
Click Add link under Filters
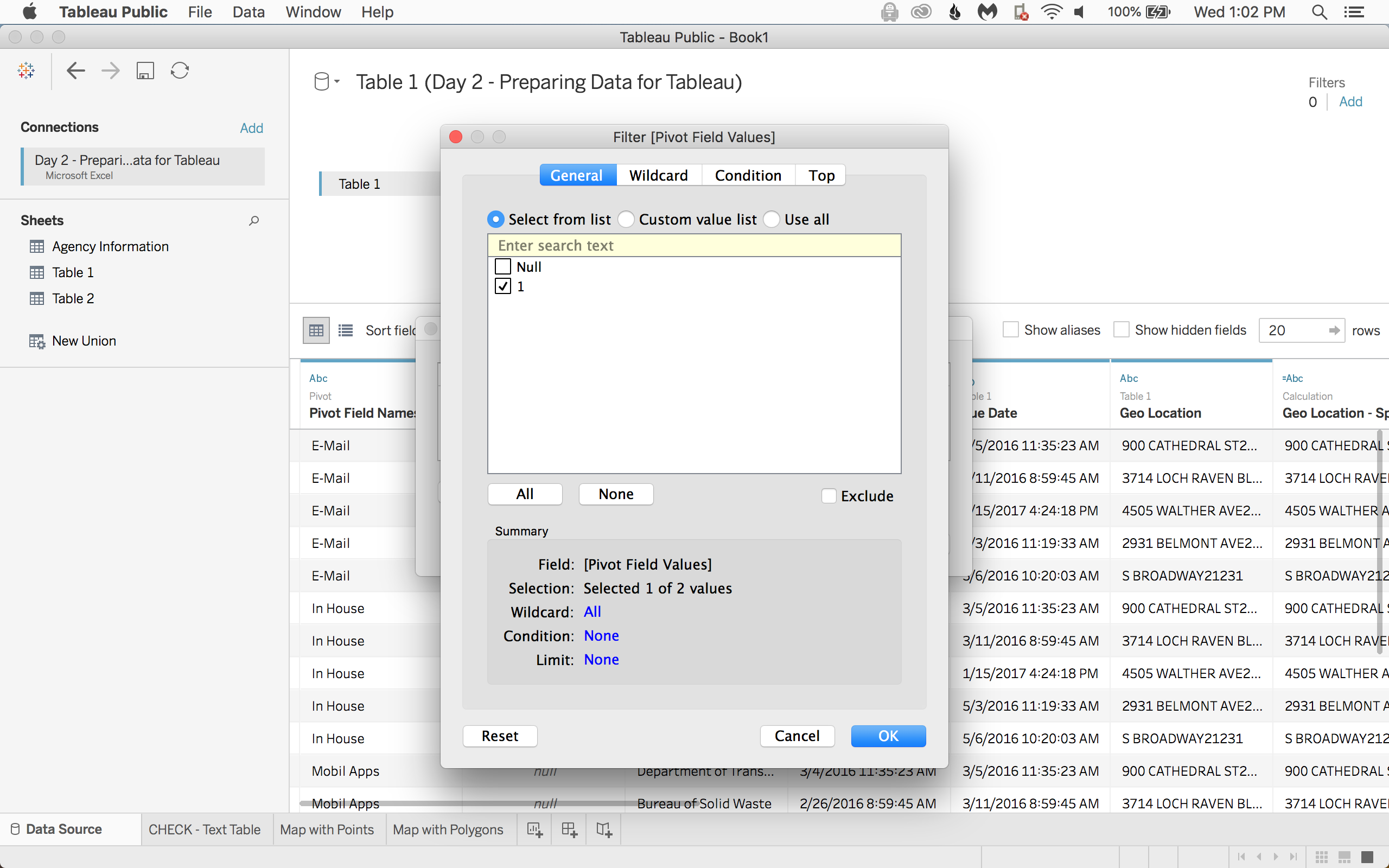pyautogui.click(x=1350, y=101)
